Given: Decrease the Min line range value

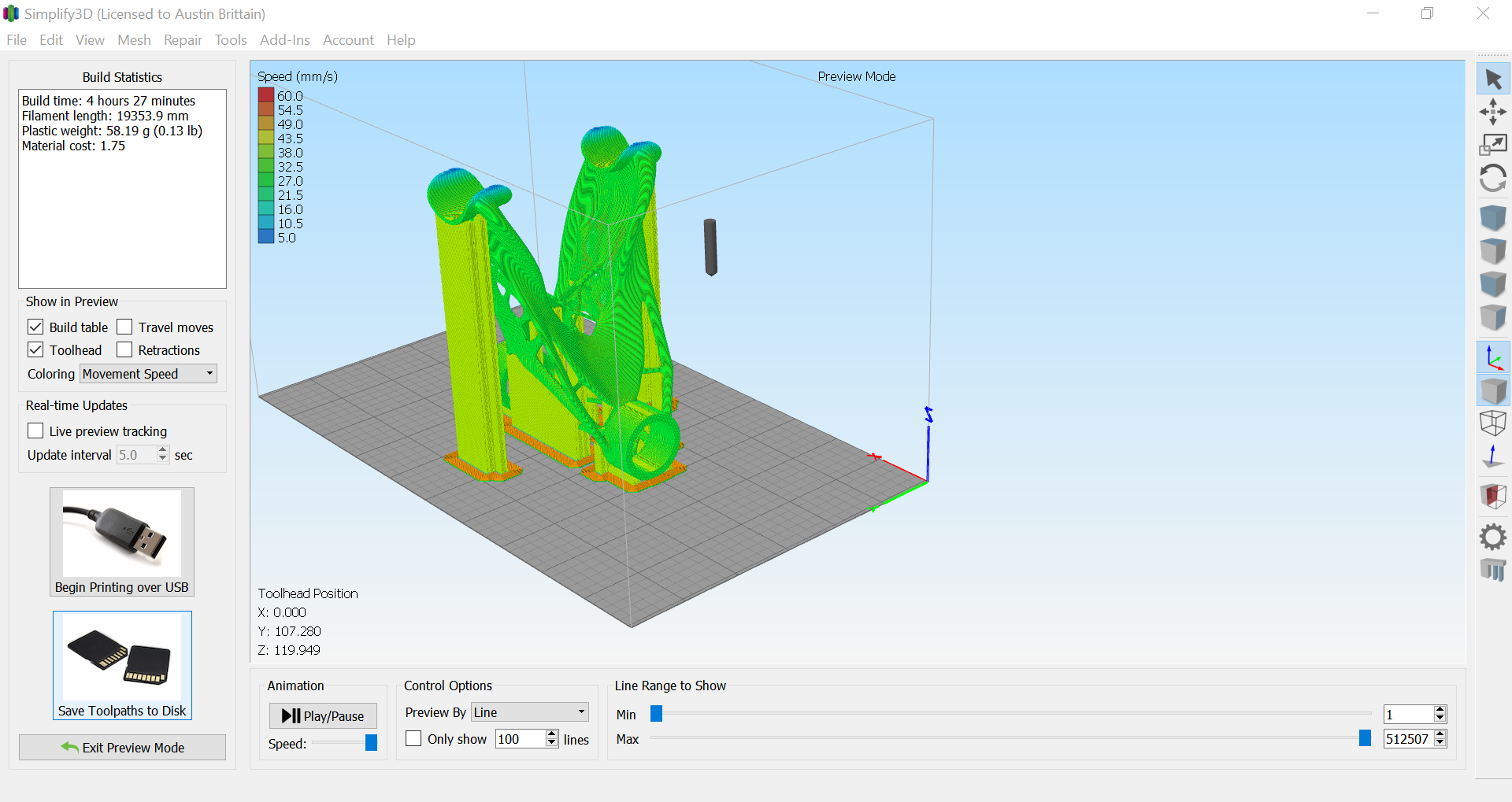Looking at the screenshot, I should (x=1440, y=718).
